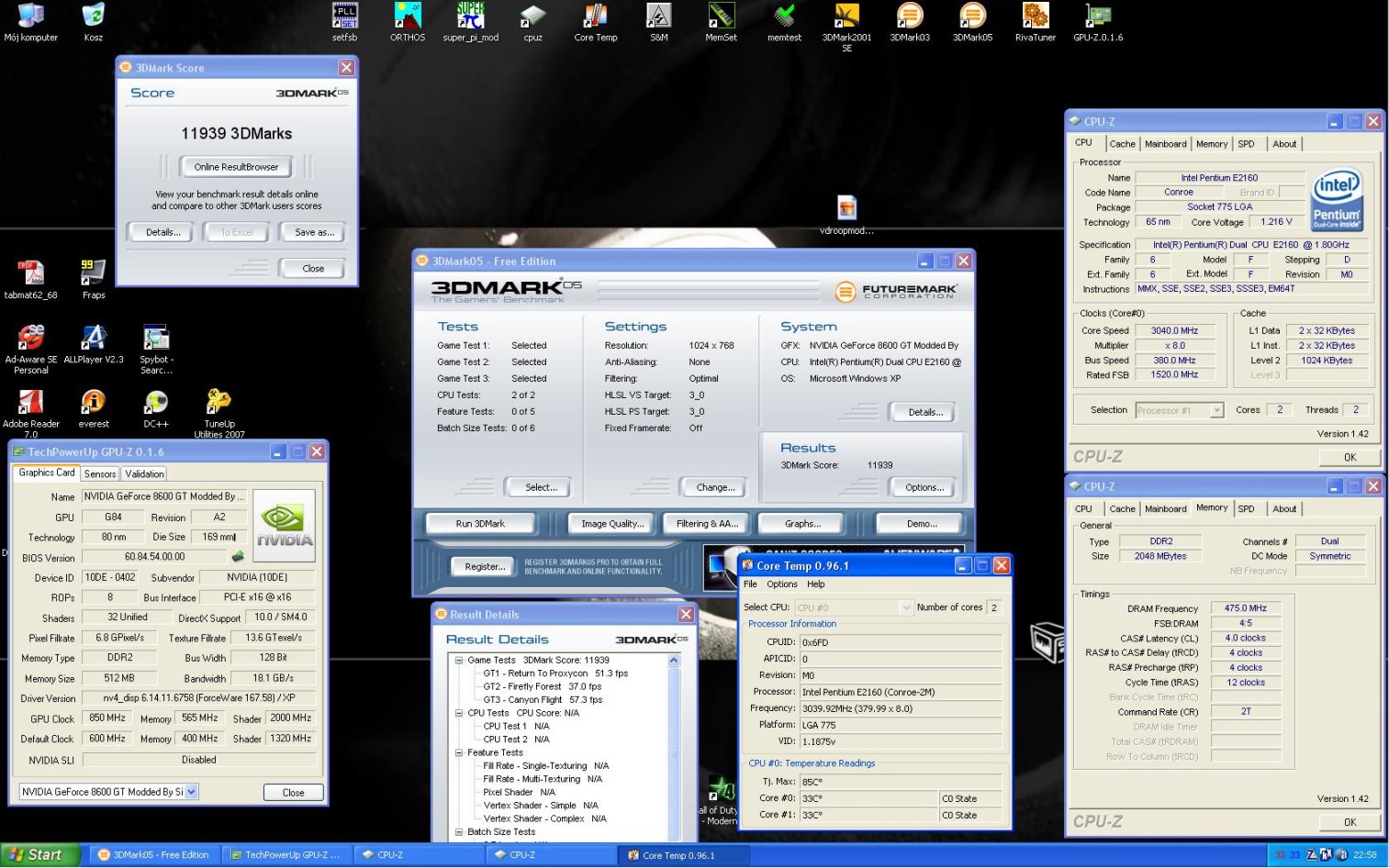Open Spybot Search desktop icon

click(156, 350)
